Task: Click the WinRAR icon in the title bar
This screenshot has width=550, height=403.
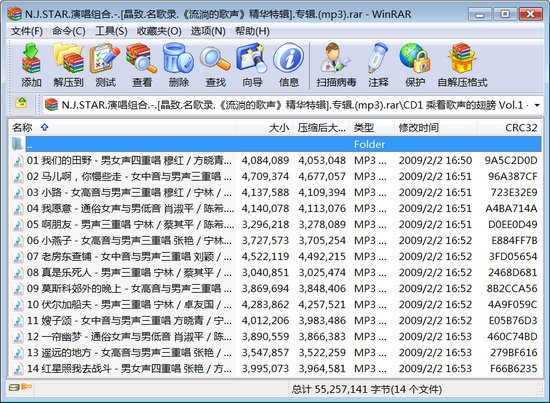Action: point(14,14)
